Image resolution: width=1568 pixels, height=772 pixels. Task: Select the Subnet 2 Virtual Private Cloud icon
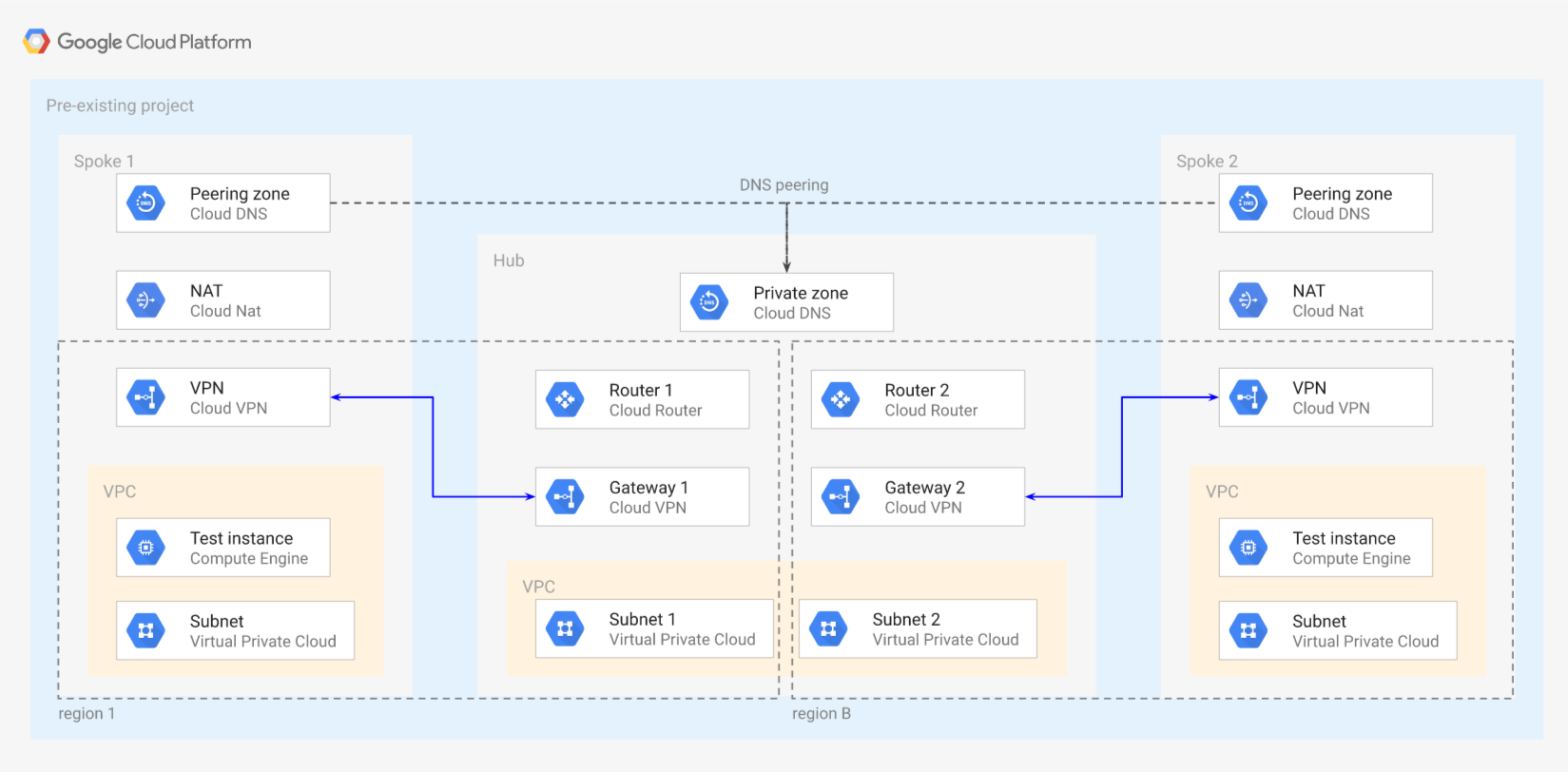pos(828,628)
